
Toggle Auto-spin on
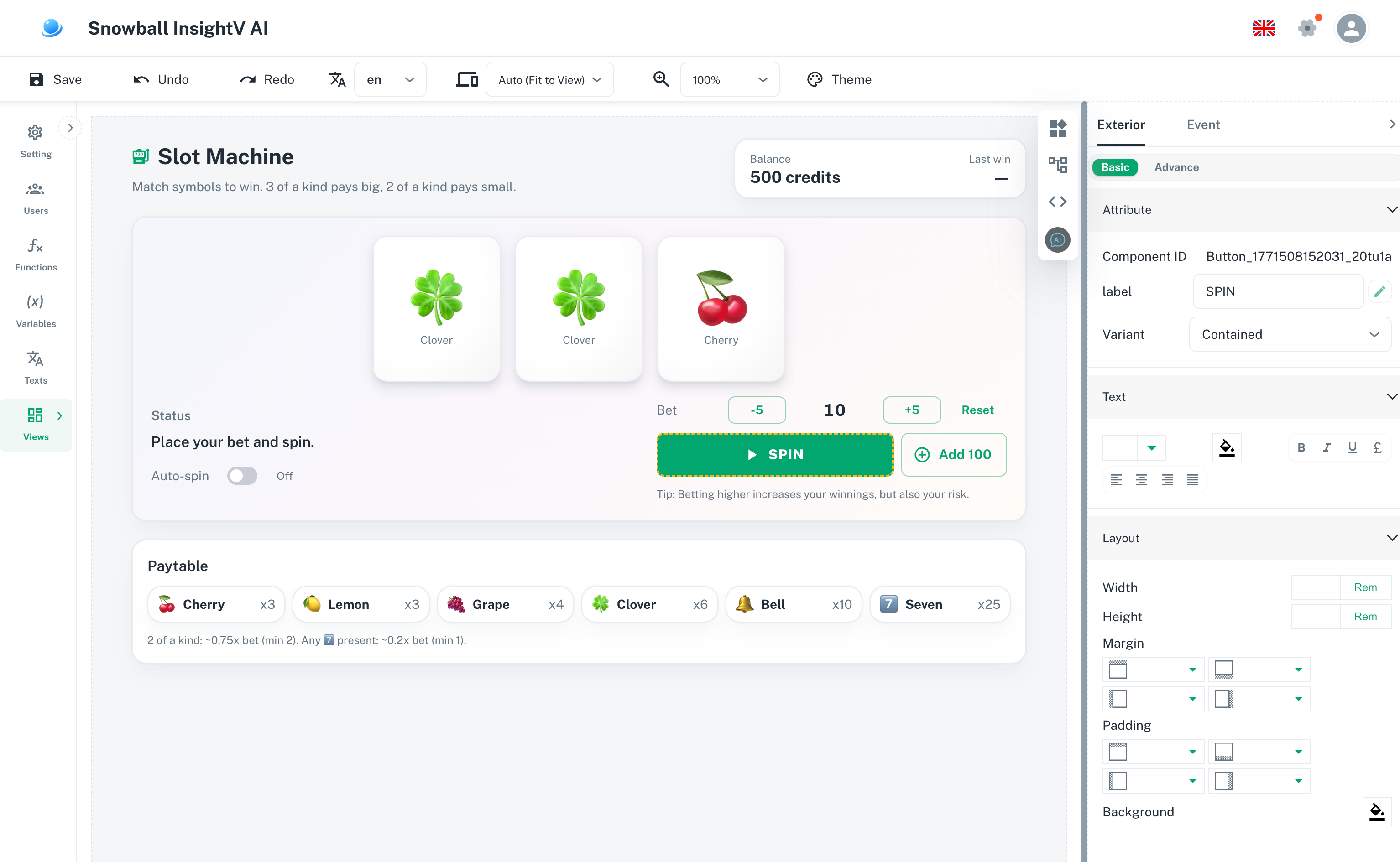pos(242,475)
